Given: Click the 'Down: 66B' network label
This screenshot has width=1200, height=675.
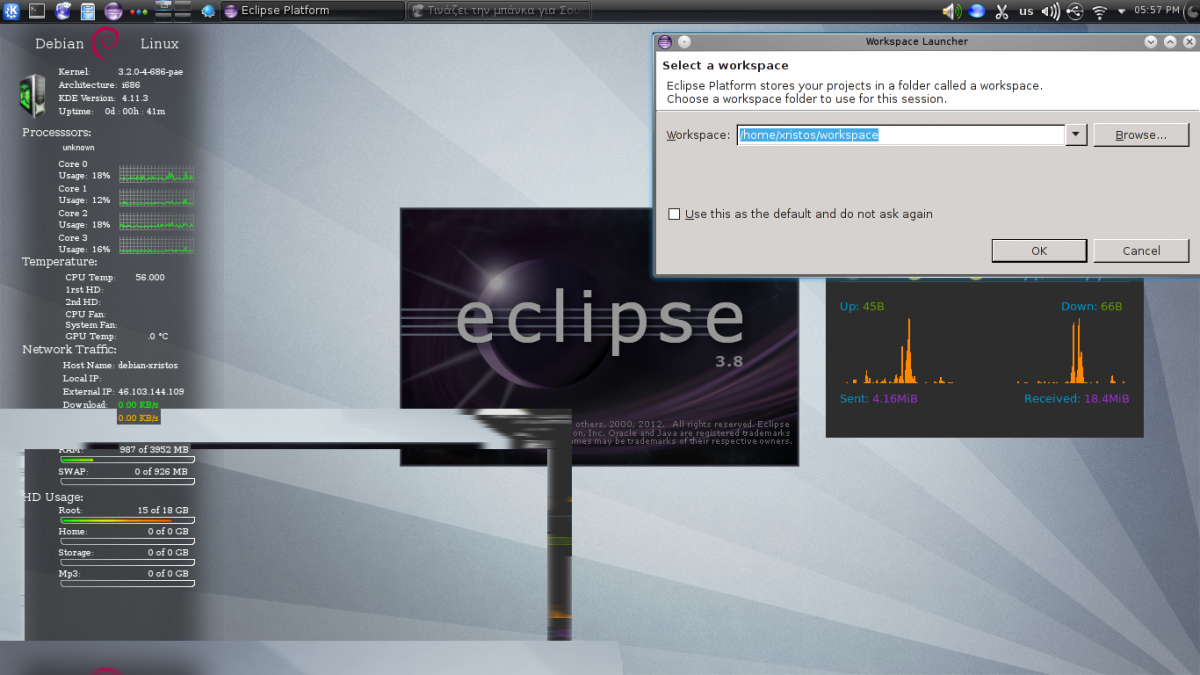Looking at the screenshot, I should [1092, 306].
